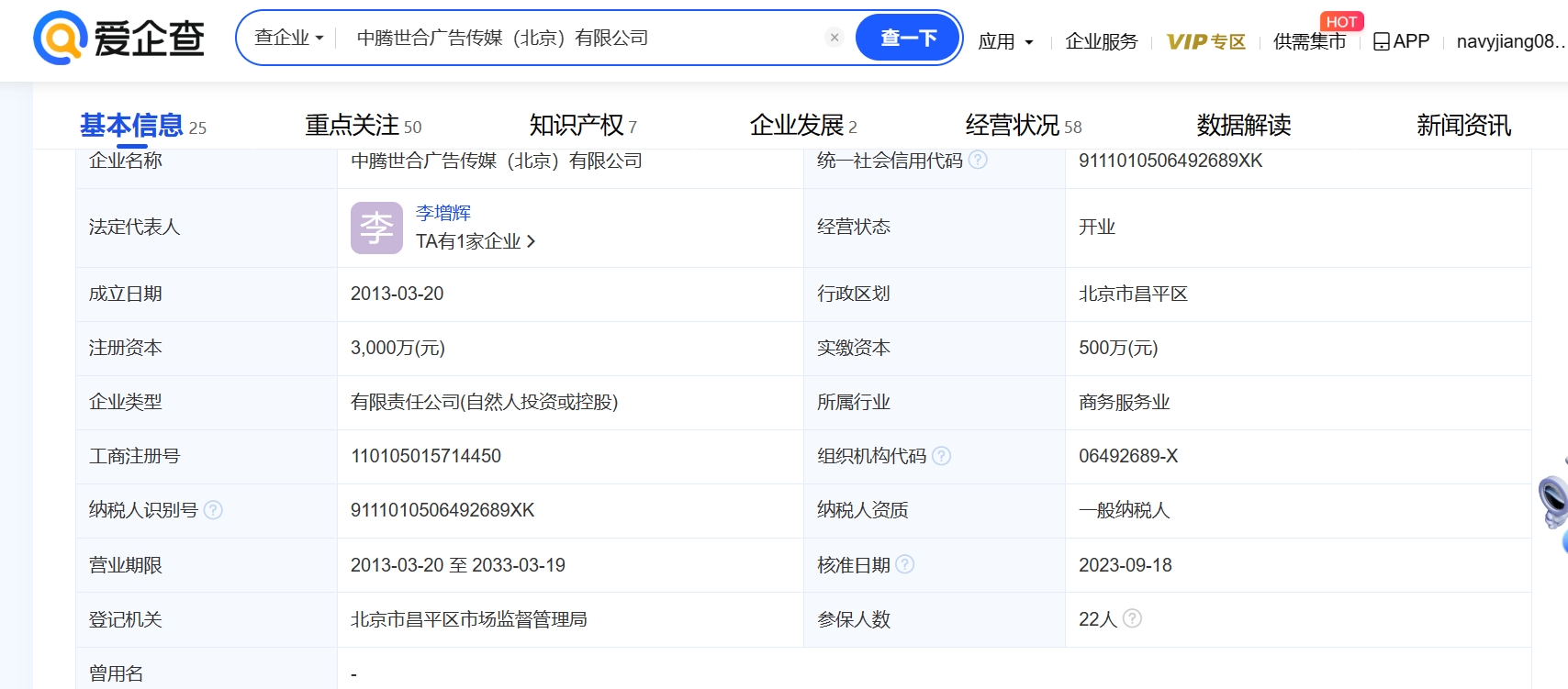Select establishment date 2013-03-20 value
This screenshot has width=1568, height=689.
(398, 294)
